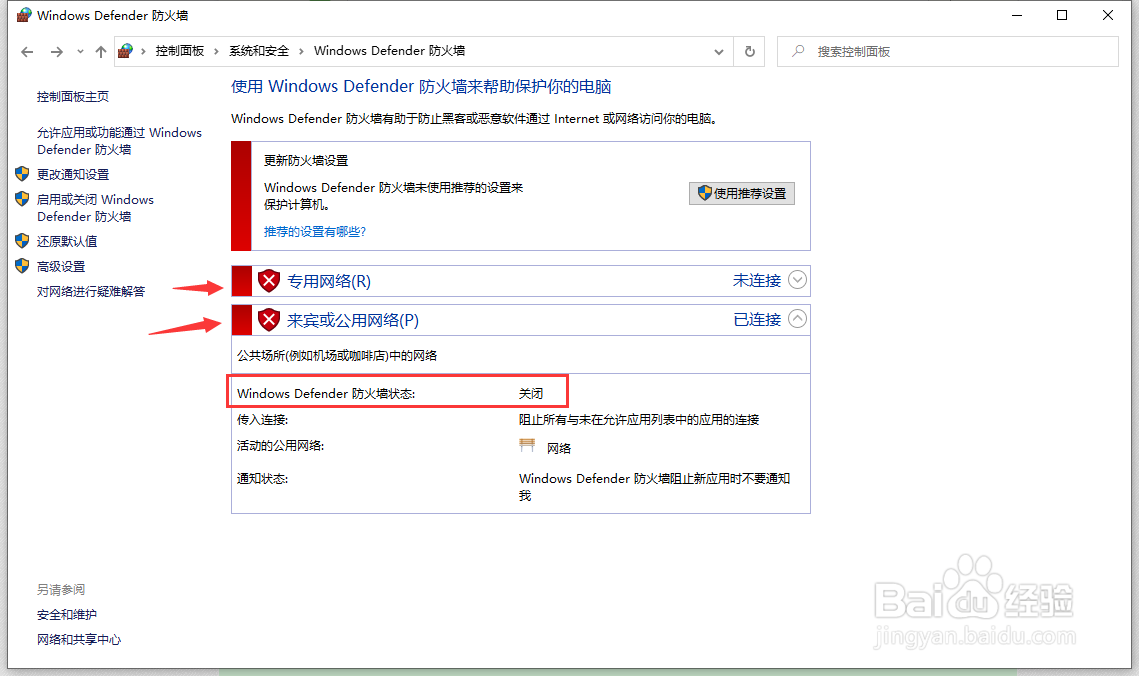Screen dimensions: 1139x676
Task: Refresh the page with the refresh button
Action: [750, 52]
